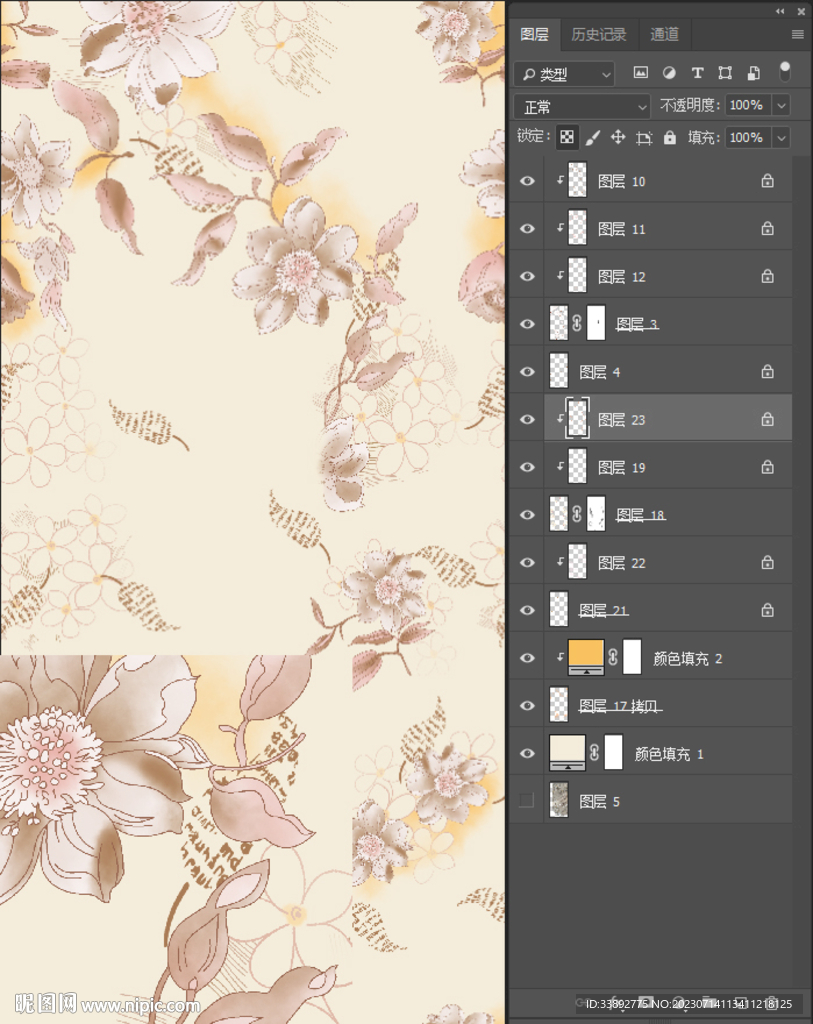Open the blend mode 正常 dropdown
The width and height of the screenshot is (813, 1024).
pyautogui.click(x=582, y=106)
